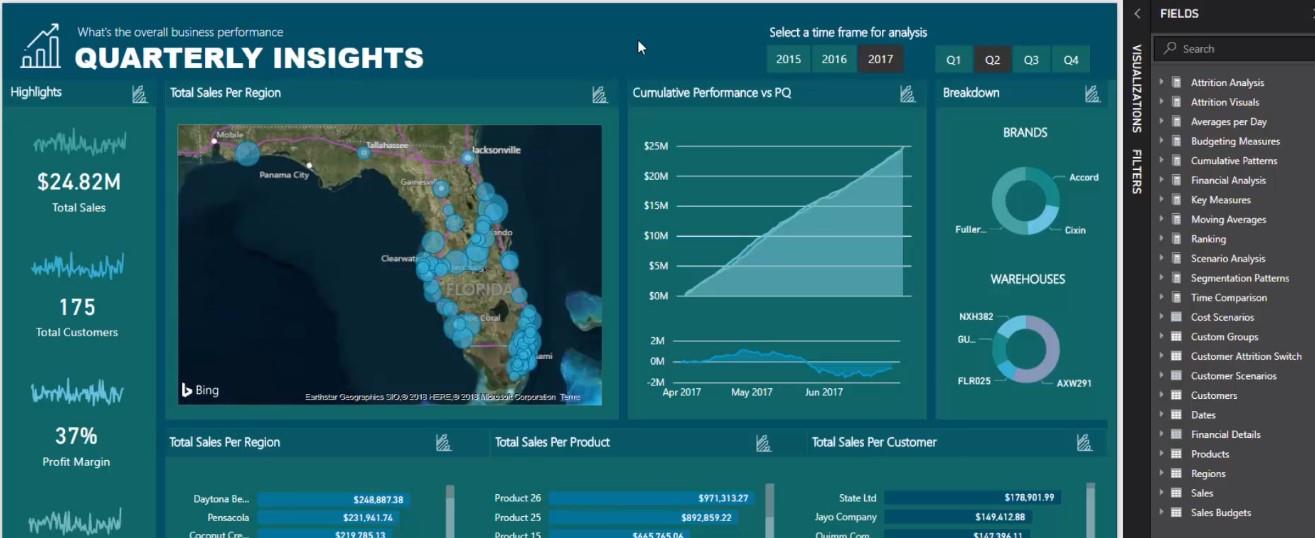Click the Terms link on the map
The height and width of the screenshot is (538, 1315).
pyautogui.click(x=570, y=397)
